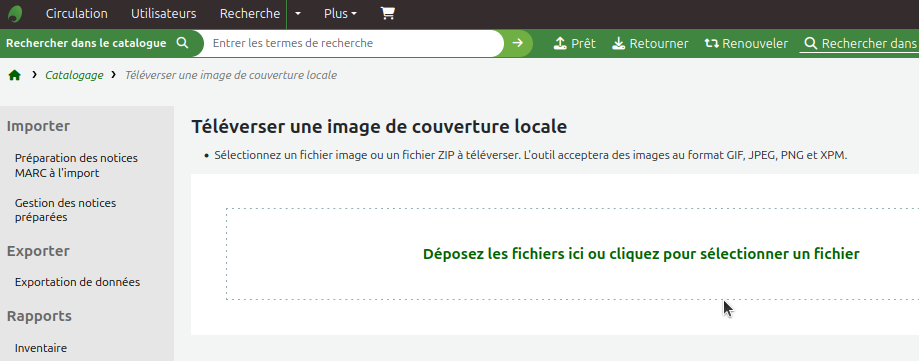Switch to the Prêt search tab
Screen dimensions: 919x361
tap(574, 43)
